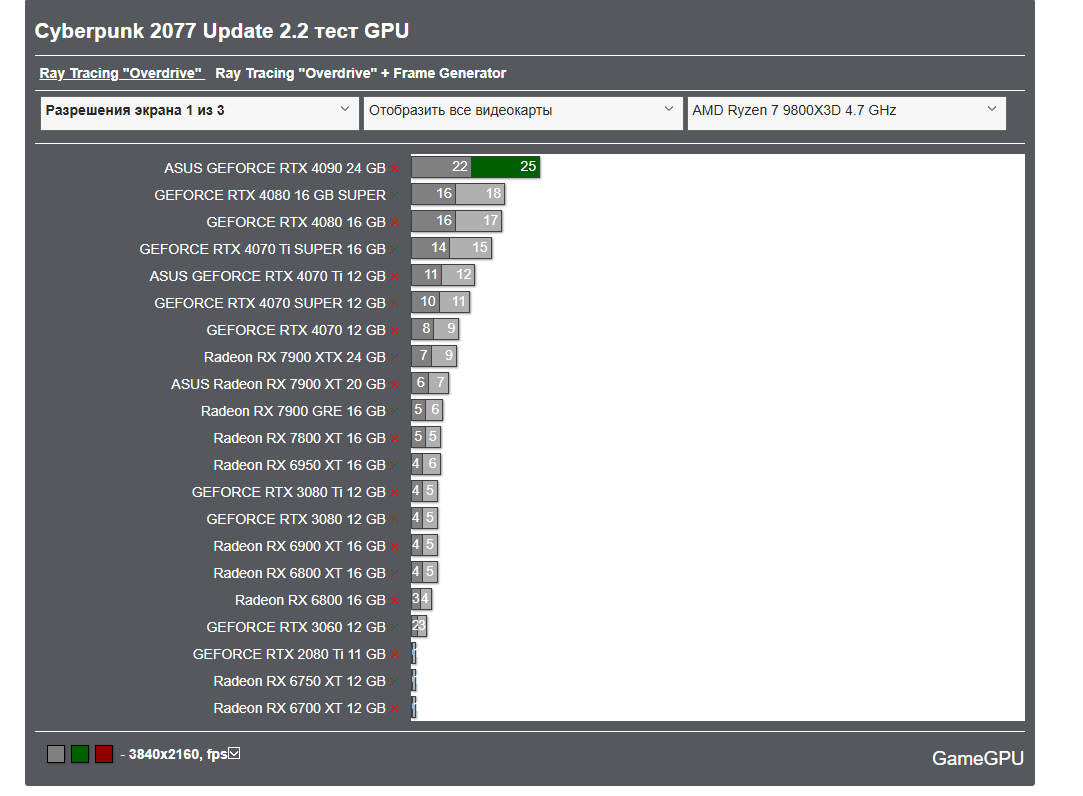The image size is (1083, 796).
Task: Click the "Cyberpunk 2077 Update 2.2 тест GPU" title
Action: (x=222, y=31)
